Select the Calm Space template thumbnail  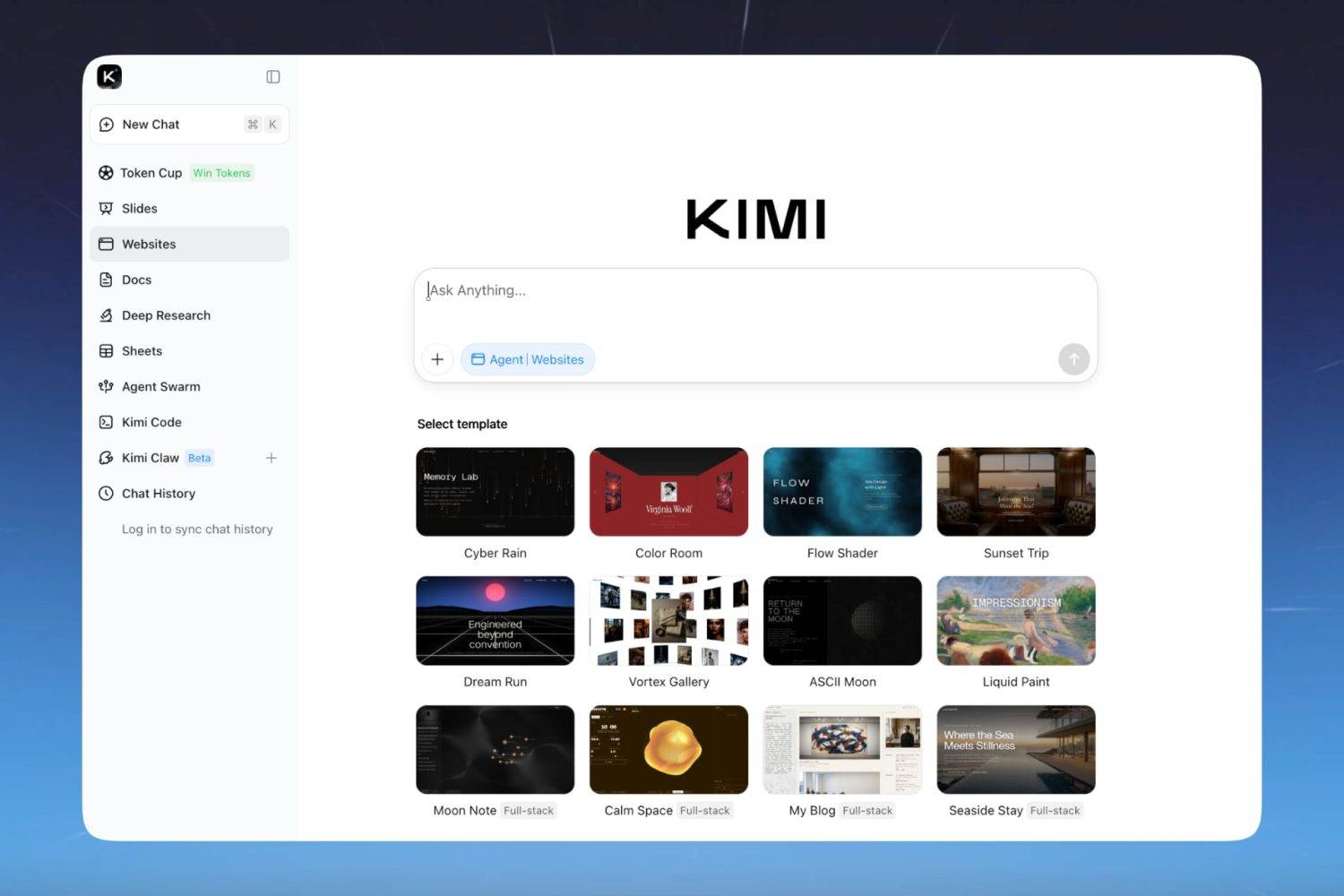point(668,749)
